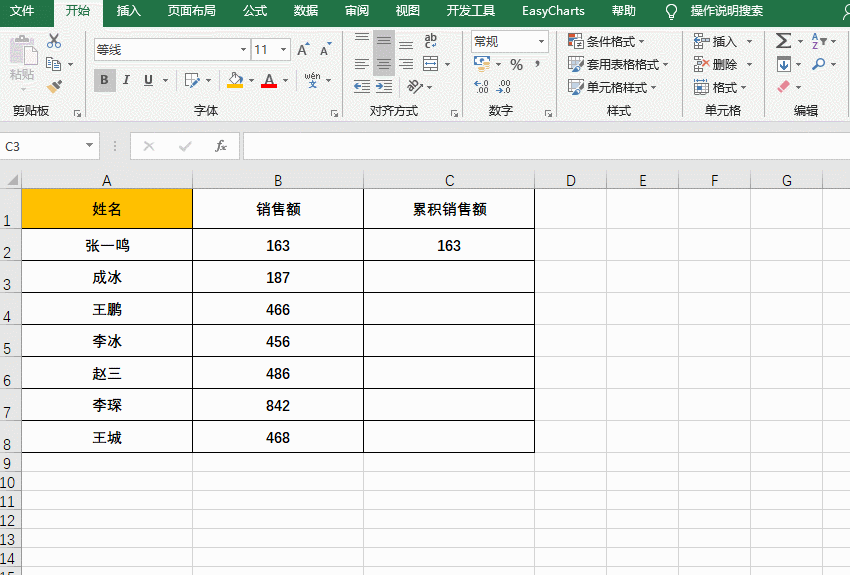Screen dimensions: 850x575
Task: Switch to the 数据 Data tab
Action: (x=305, y=11)
